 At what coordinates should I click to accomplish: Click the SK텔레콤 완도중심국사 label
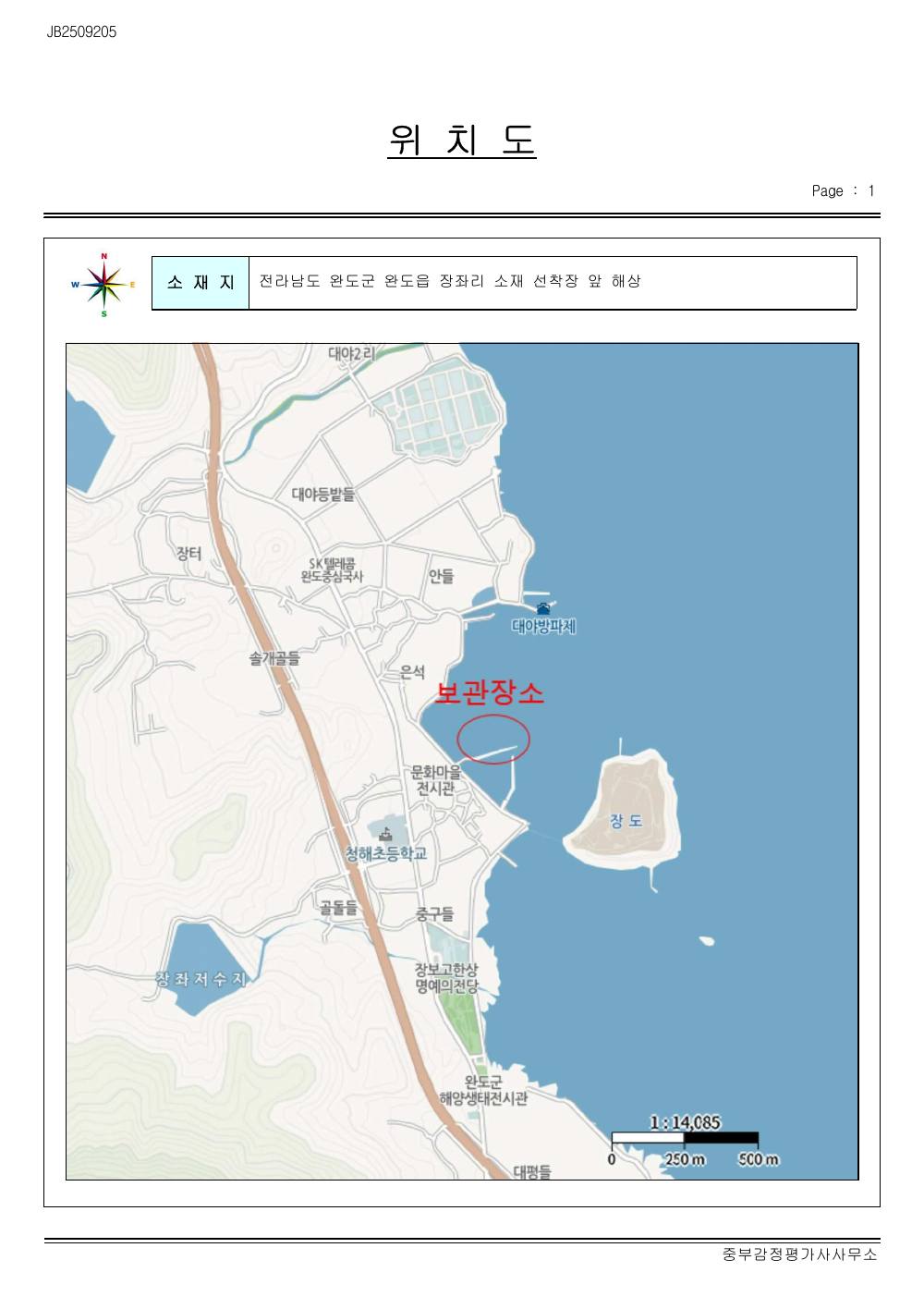[x=332, y=569]
